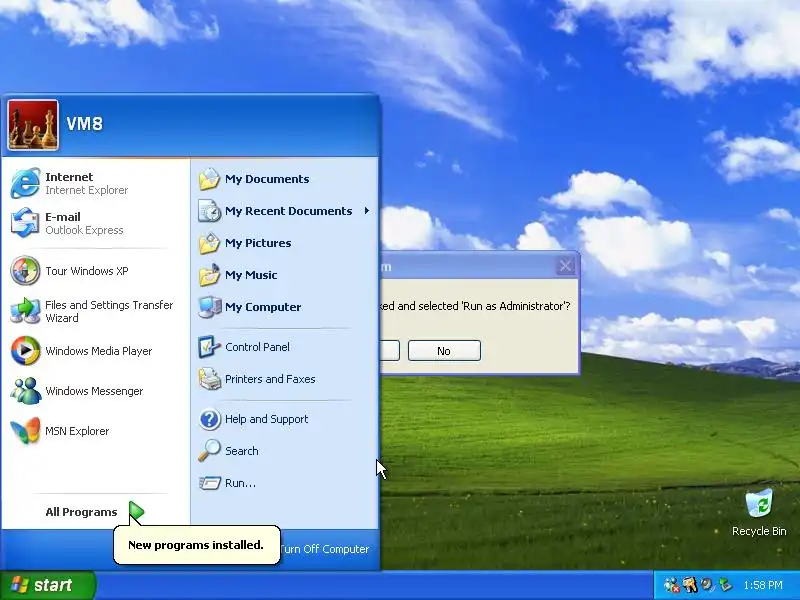This screenshot has width=800, height=600.
Task: Close the dialog with the X button
Action: pos(565,266)
